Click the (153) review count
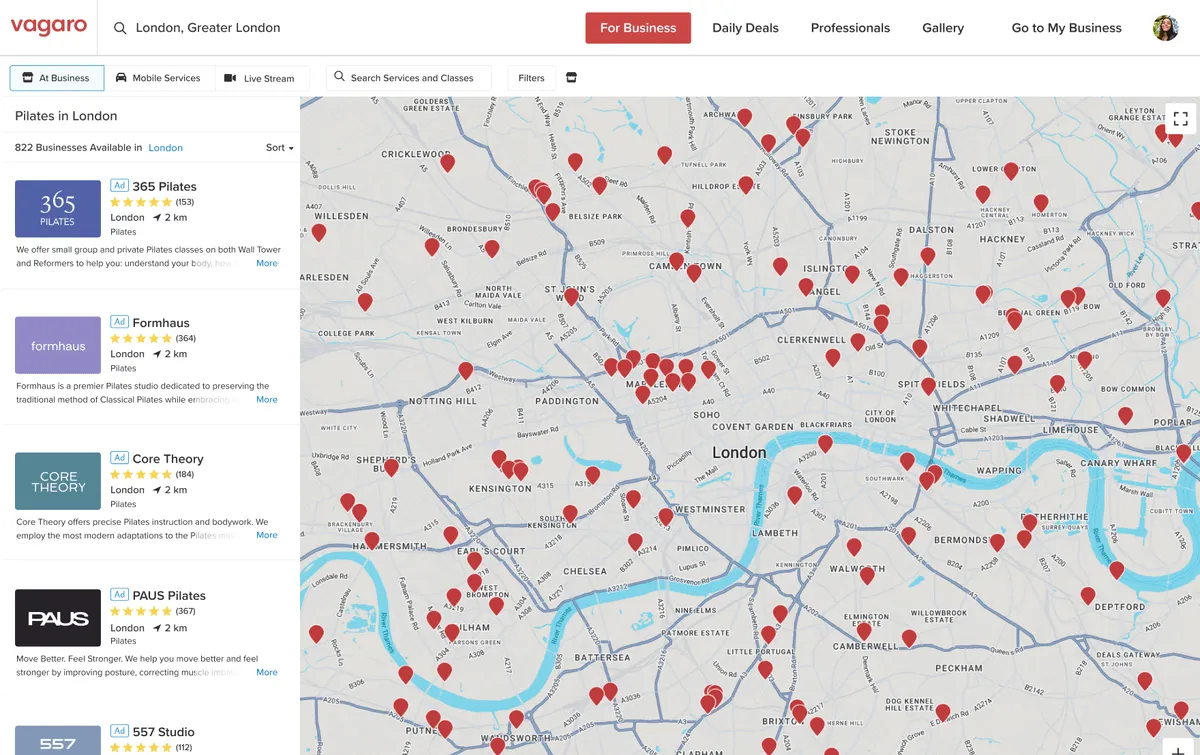 185,202
